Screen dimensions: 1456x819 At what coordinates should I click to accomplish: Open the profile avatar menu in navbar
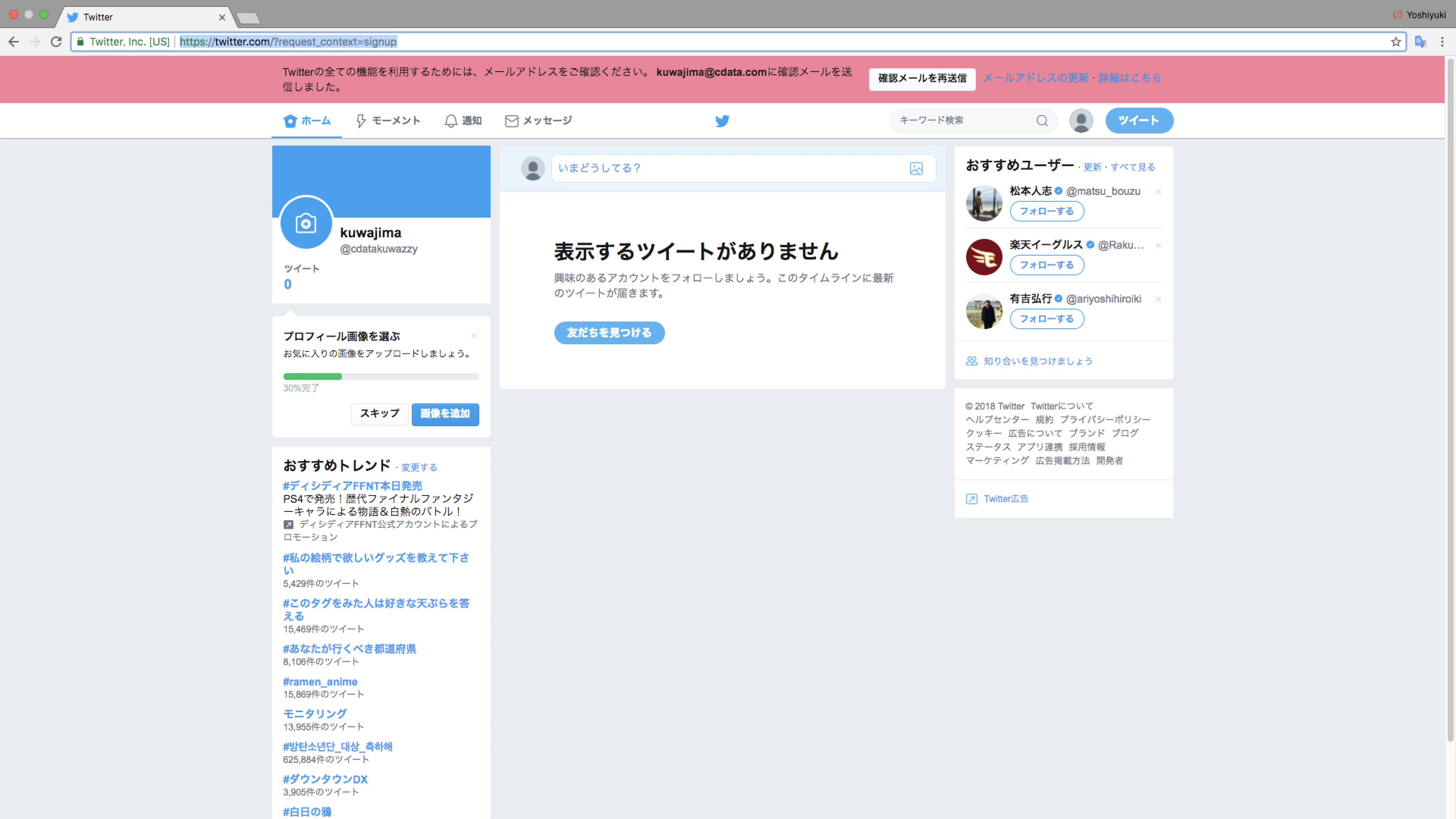pos(1081,121)
